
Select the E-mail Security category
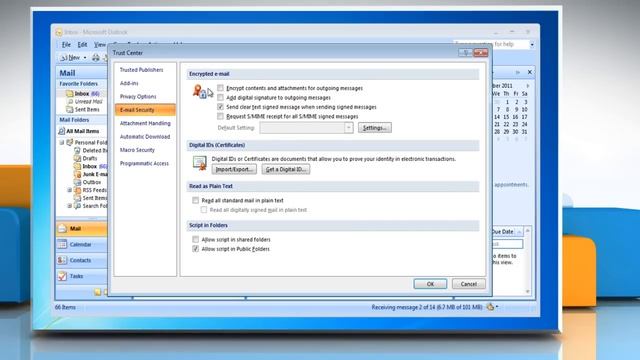(145, 110)
